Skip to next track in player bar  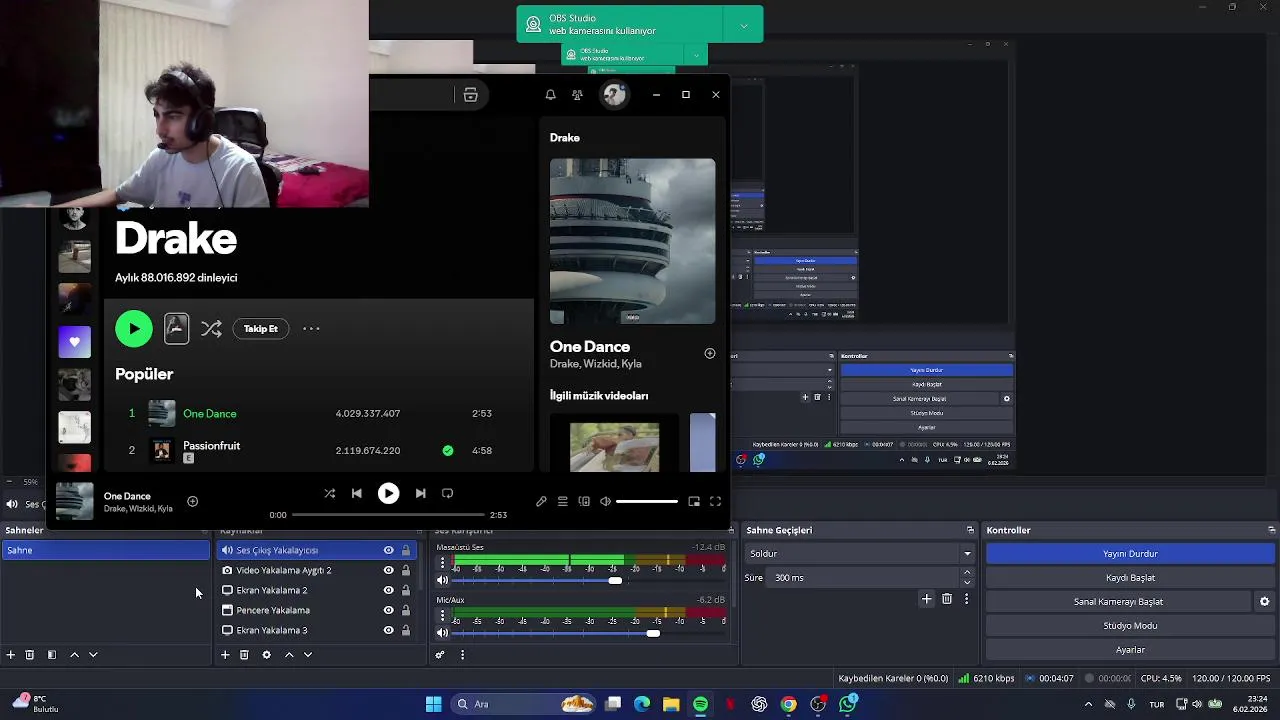[420, 493]
